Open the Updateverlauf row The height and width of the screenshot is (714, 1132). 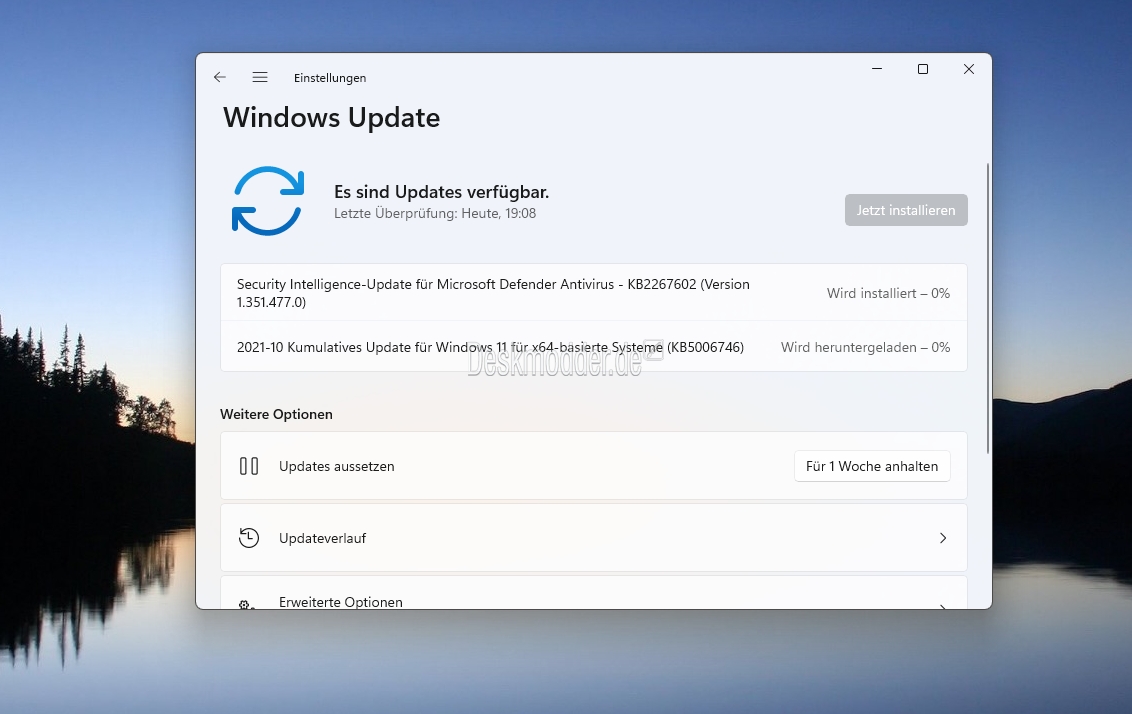(x=593, y=538)
